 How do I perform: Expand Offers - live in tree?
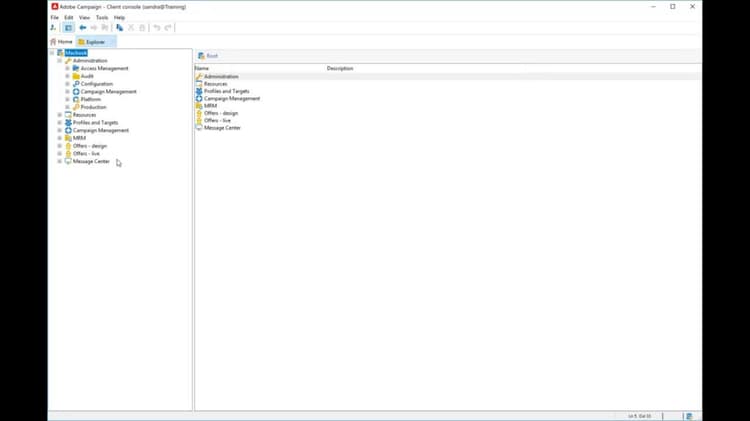(60, 154)
